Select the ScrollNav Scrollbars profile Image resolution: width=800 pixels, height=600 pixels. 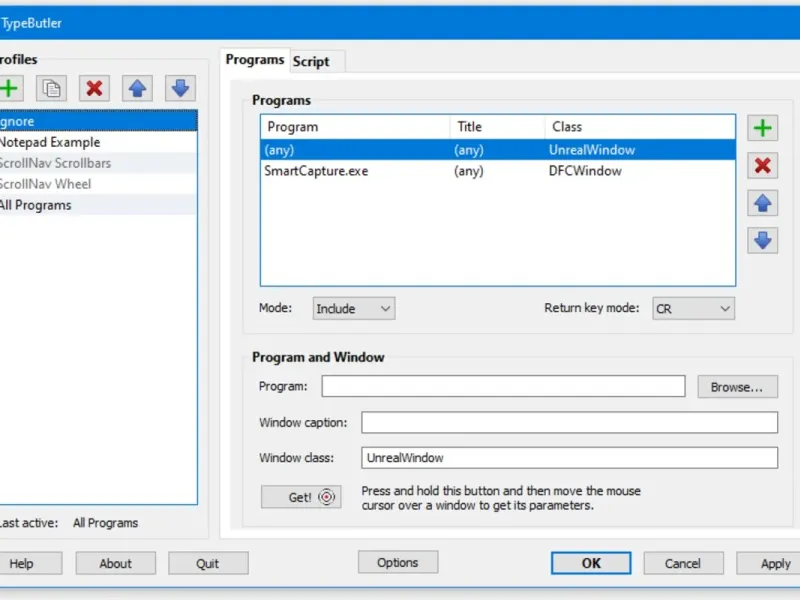point(98,163)
